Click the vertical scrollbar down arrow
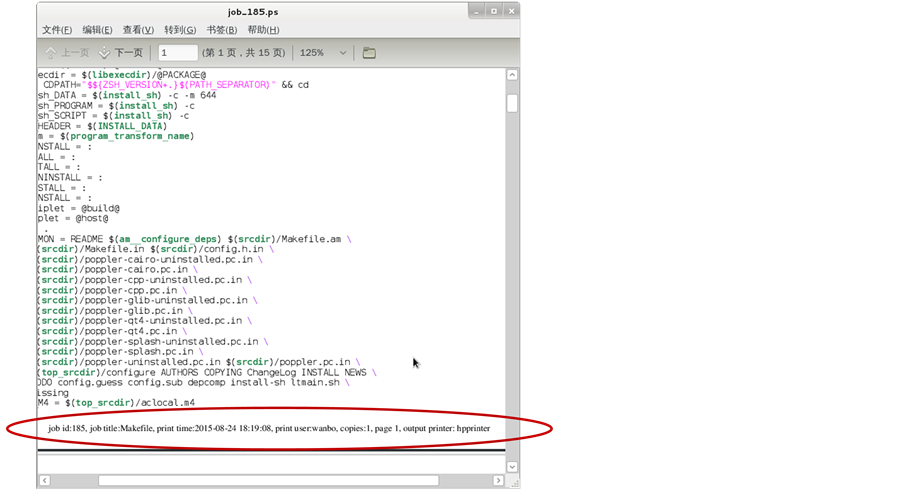The width and height of the screenshot is (903, 494). click(x=512, y=466)
